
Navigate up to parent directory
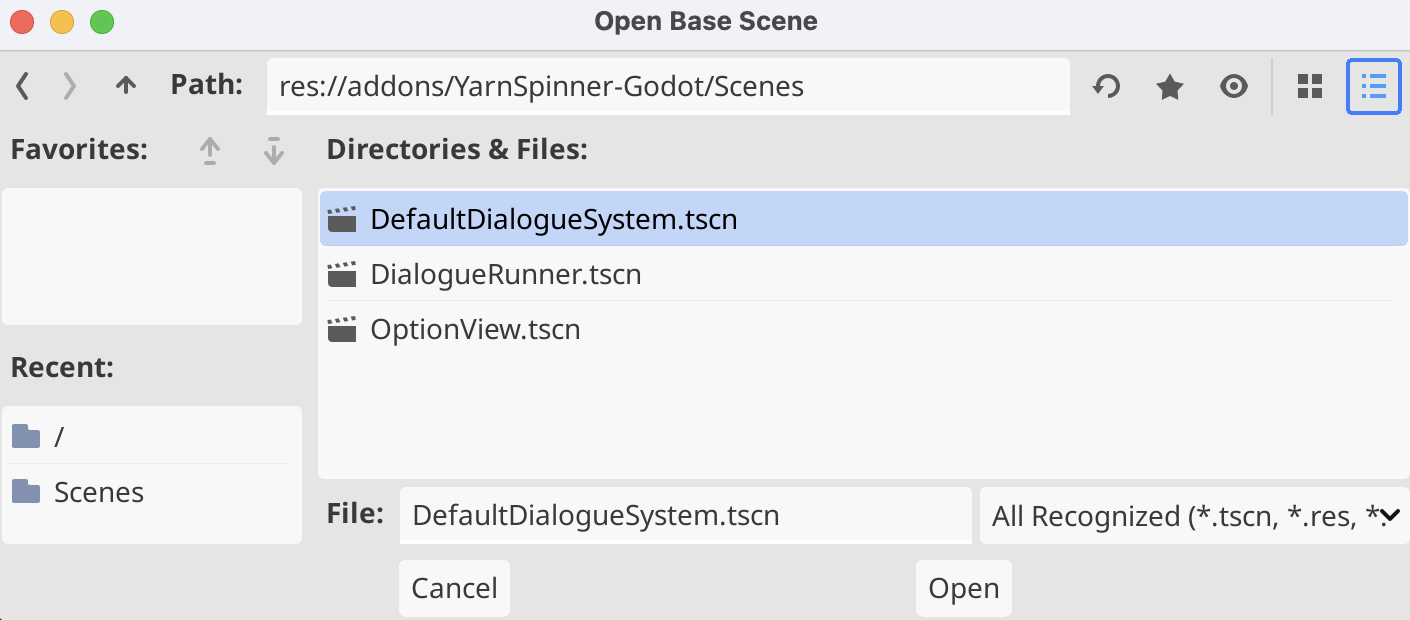click(125, 86)
